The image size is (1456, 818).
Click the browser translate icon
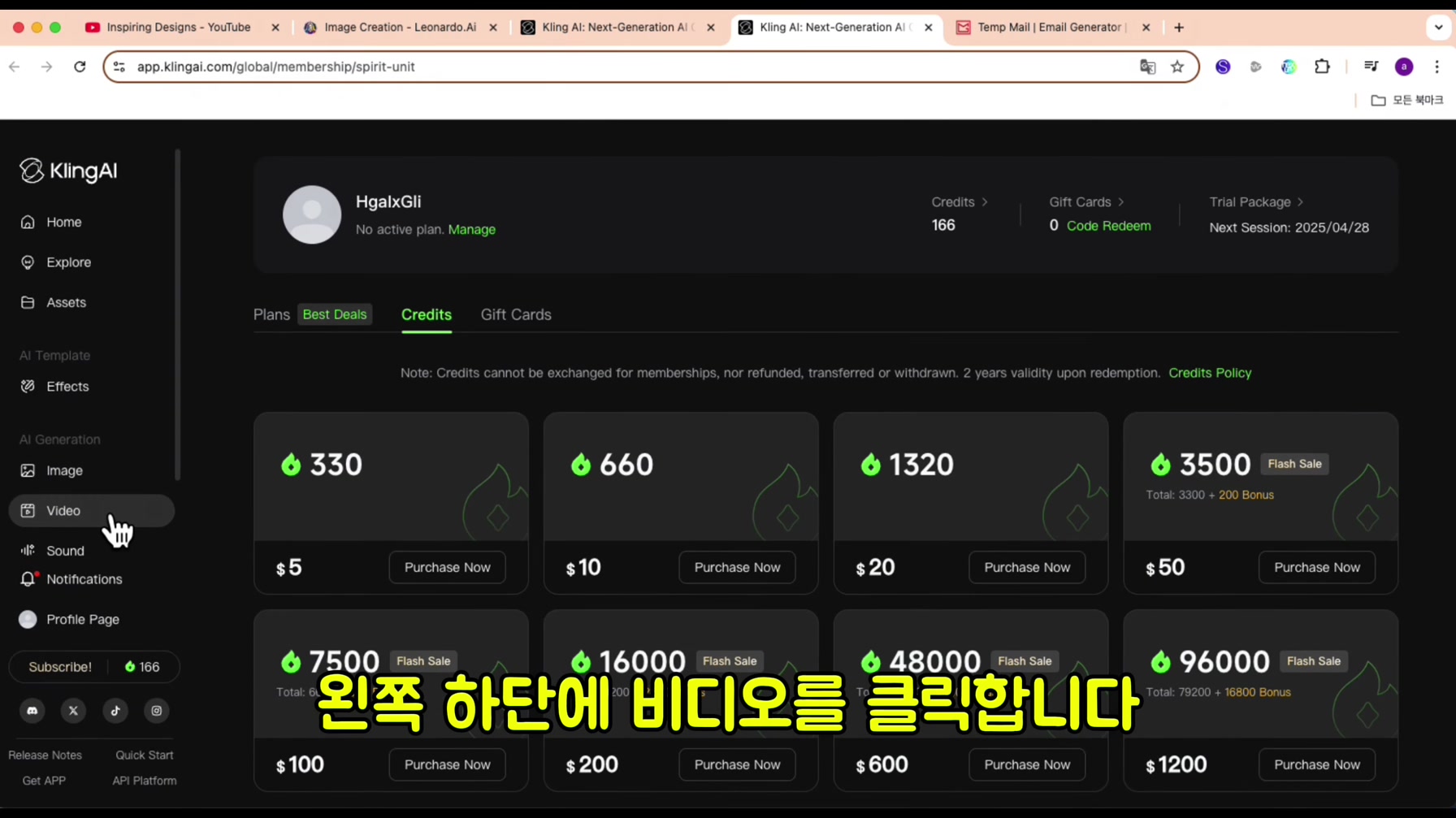coord(1147,67)
